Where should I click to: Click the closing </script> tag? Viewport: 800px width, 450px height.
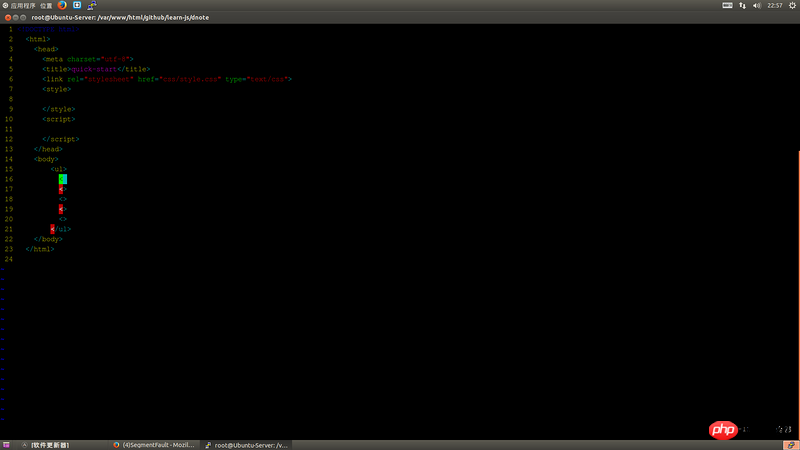click(61, 139)
